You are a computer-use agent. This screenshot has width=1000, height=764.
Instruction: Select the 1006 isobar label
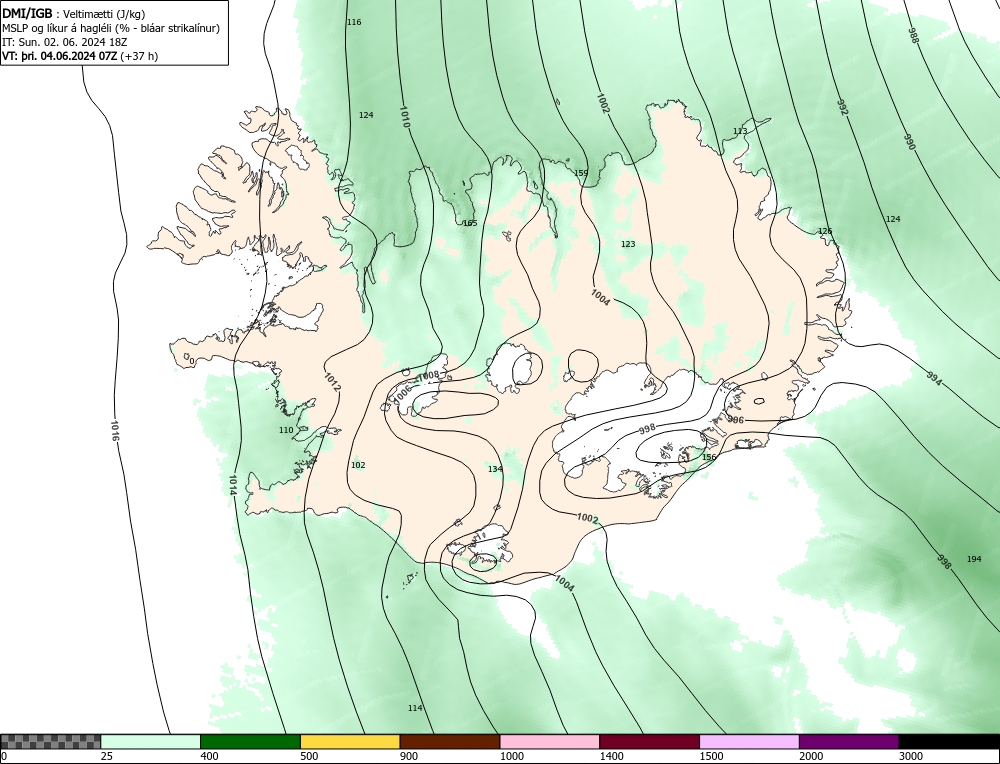click(x=403, y=393)
